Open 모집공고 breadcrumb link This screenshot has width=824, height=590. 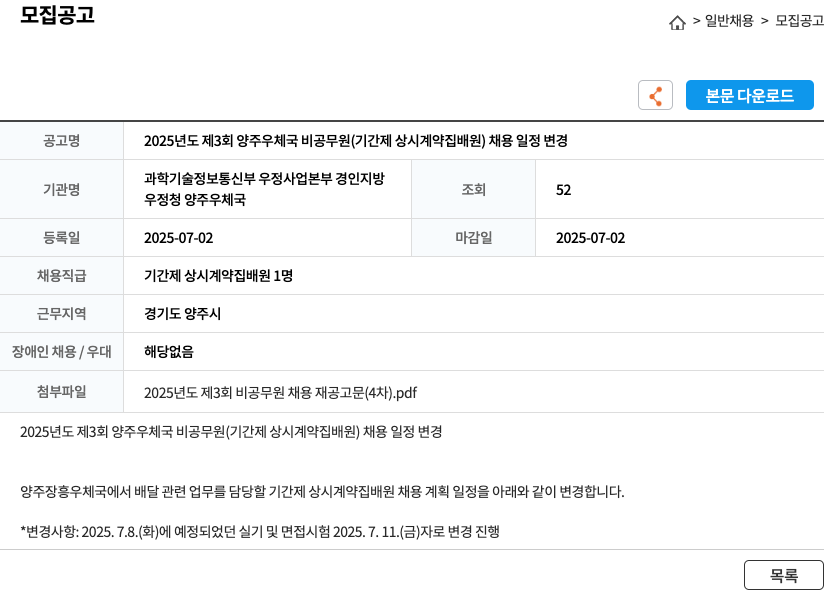click(x=799, y=21)
